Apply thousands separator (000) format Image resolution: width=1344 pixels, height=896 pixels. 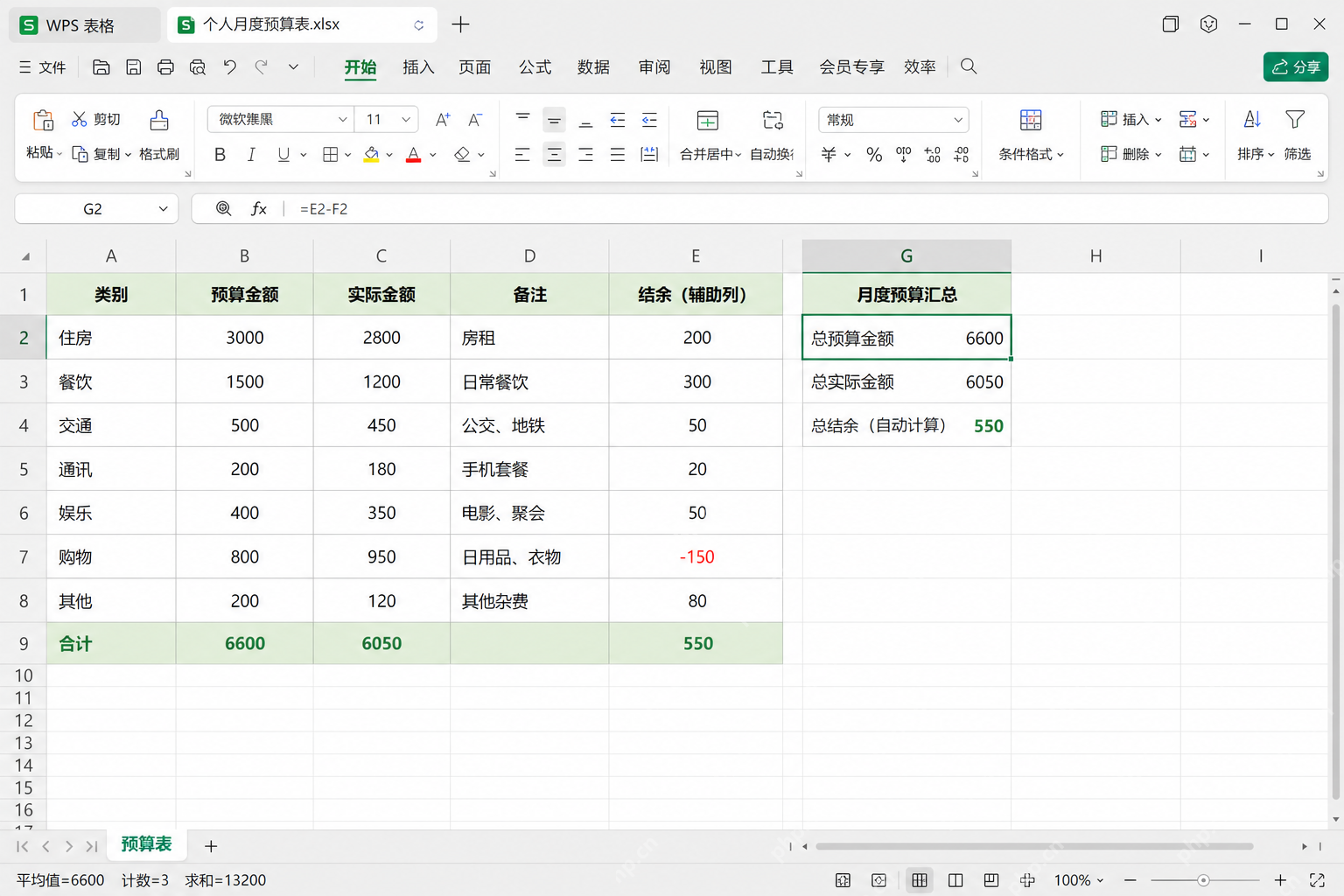tap(904, 155)
